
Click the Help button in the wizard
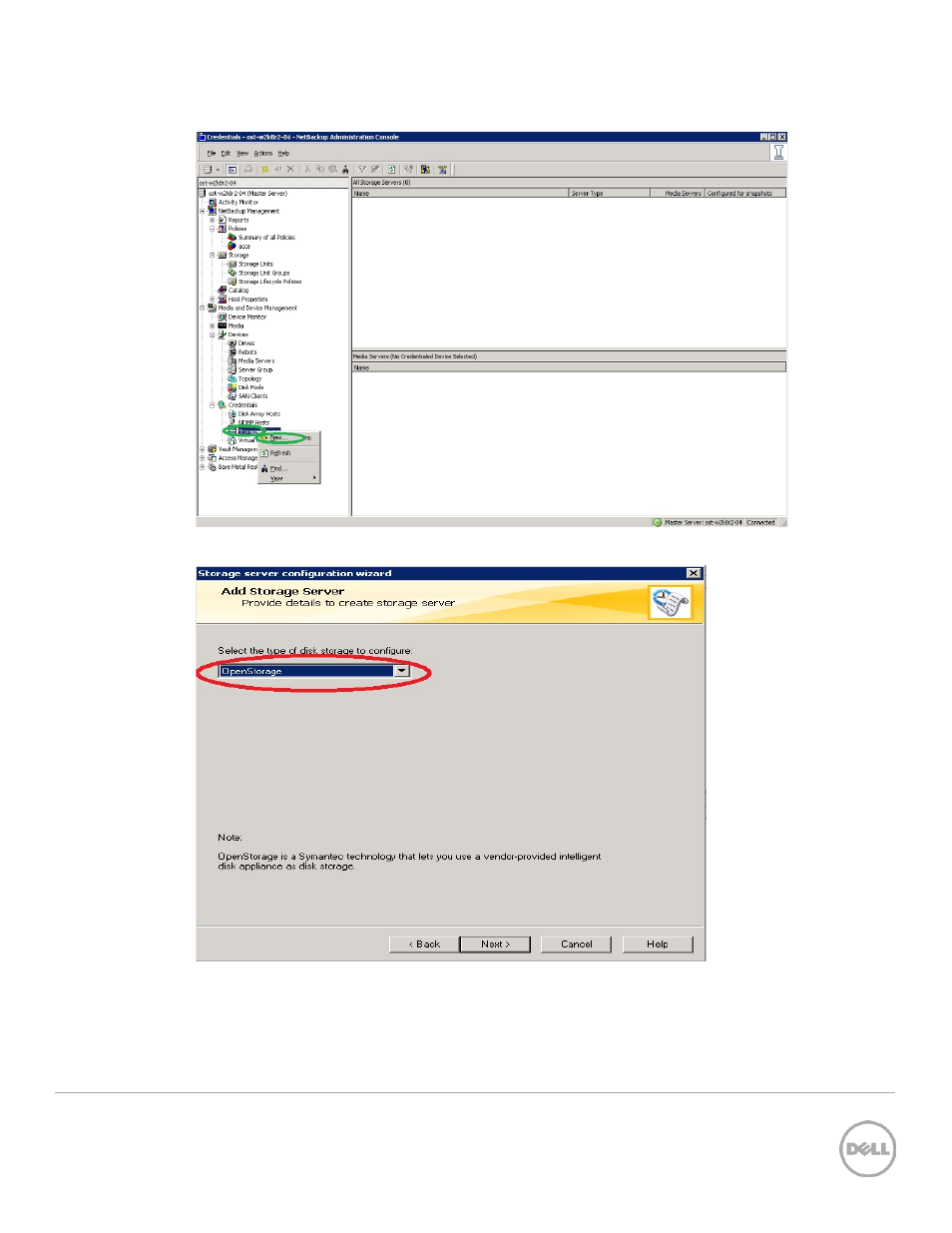658,944
